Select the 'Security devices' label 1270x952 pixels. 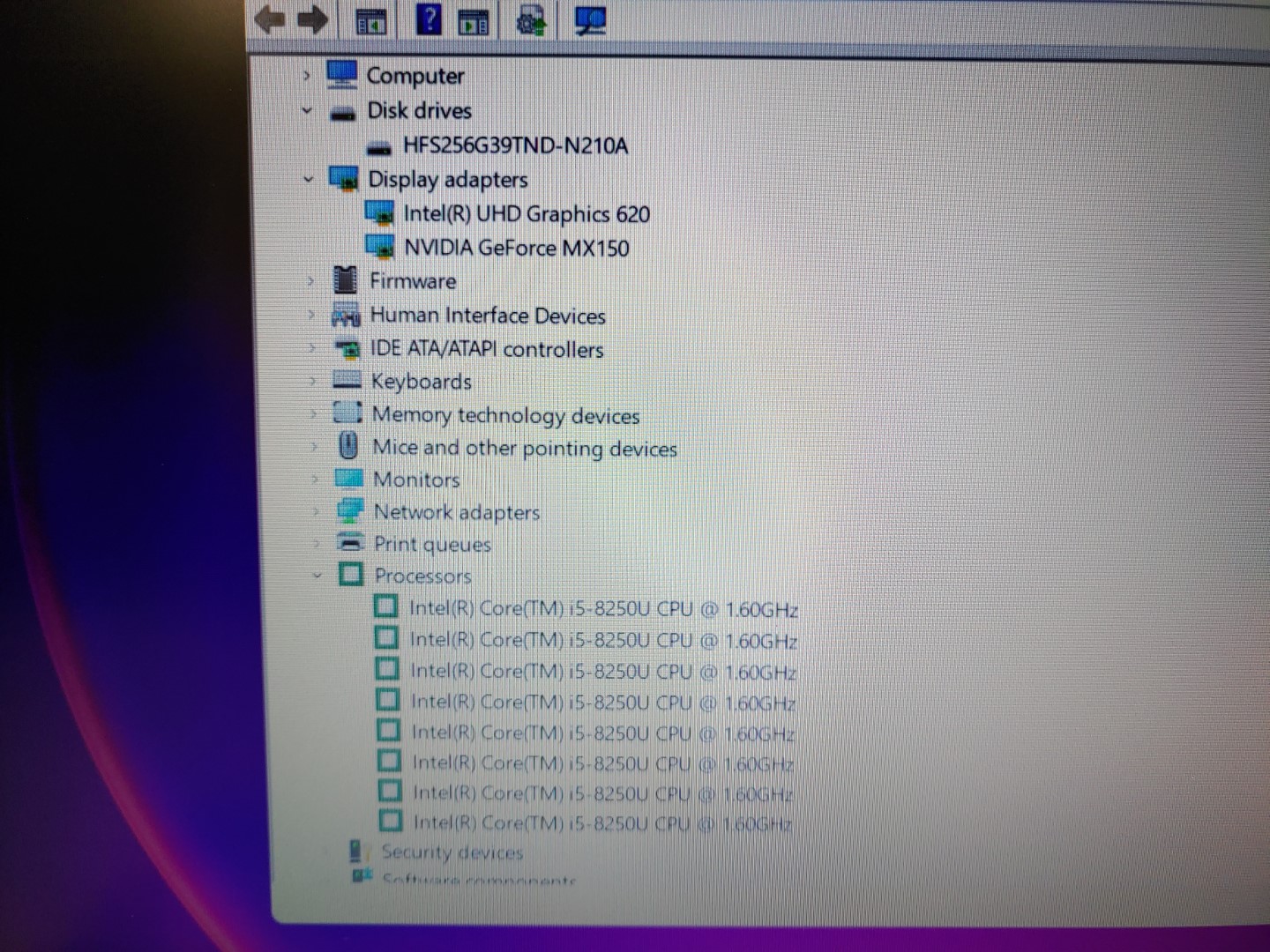click(452, 852)
